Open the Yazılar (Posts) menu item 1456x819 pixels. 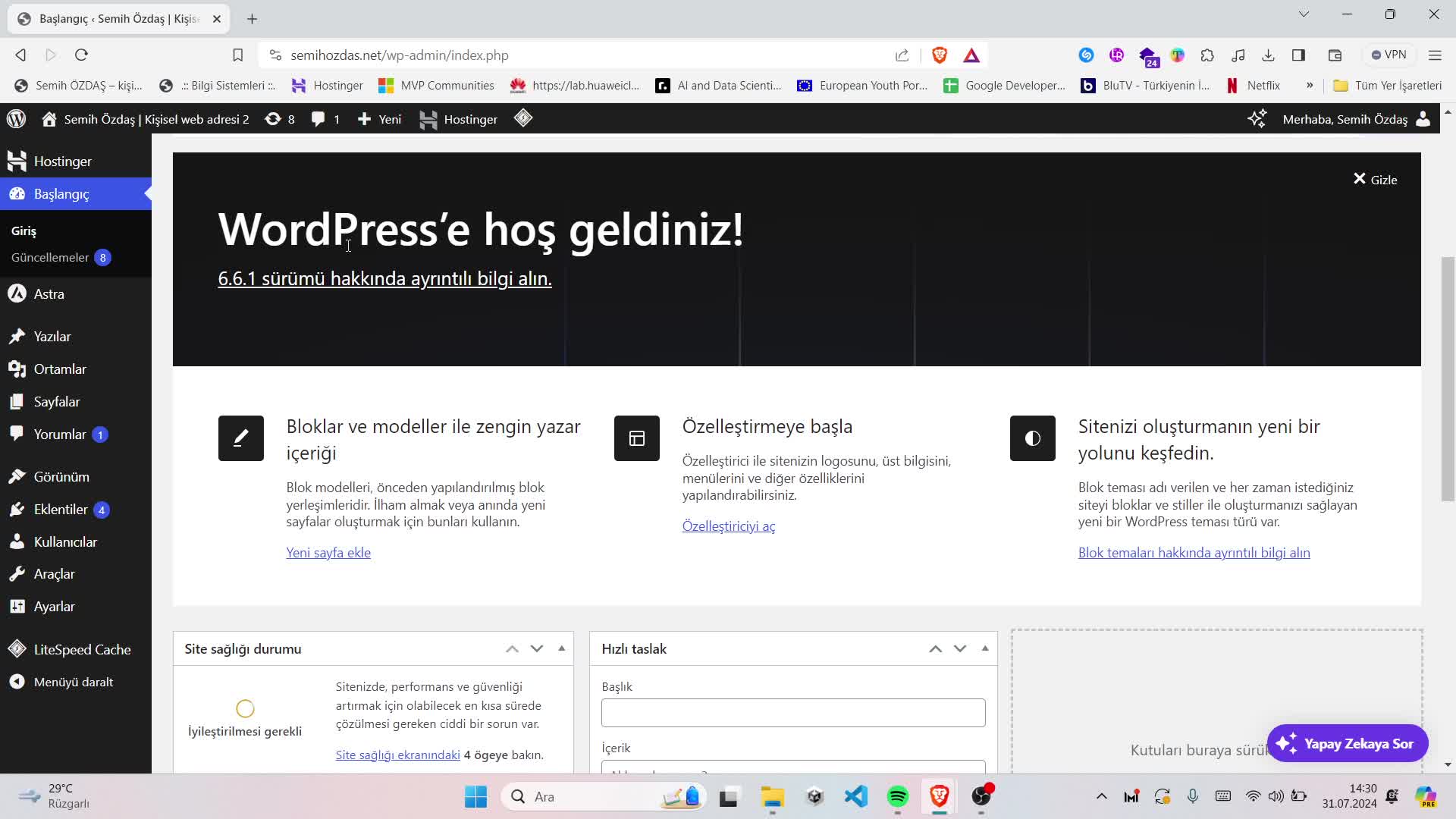pos(52,335)
